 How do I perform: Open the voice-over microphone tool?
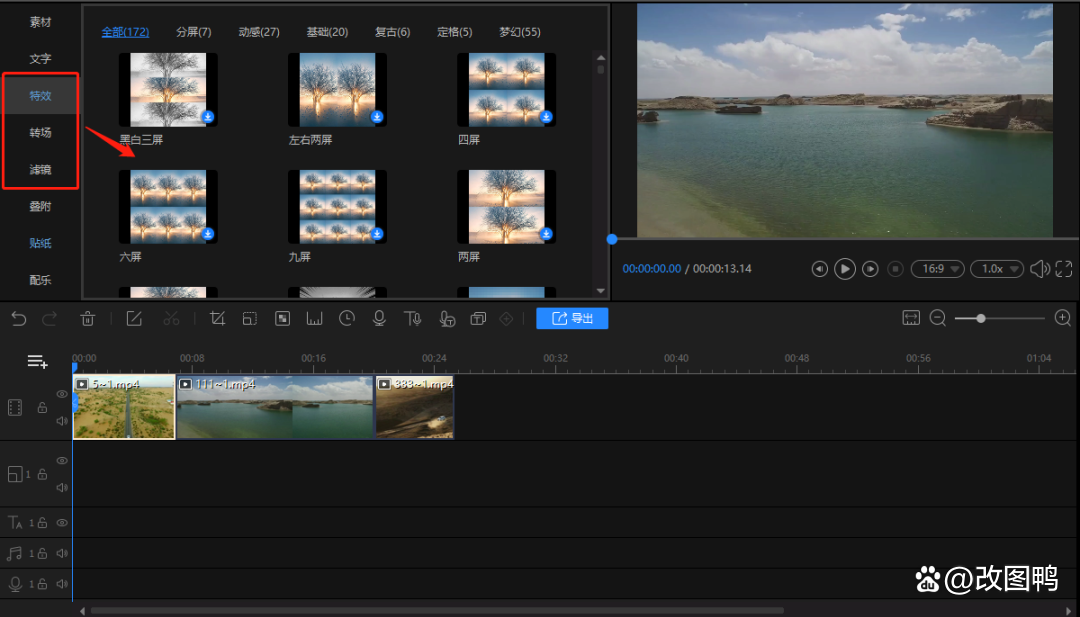click(x=379, y=319)
